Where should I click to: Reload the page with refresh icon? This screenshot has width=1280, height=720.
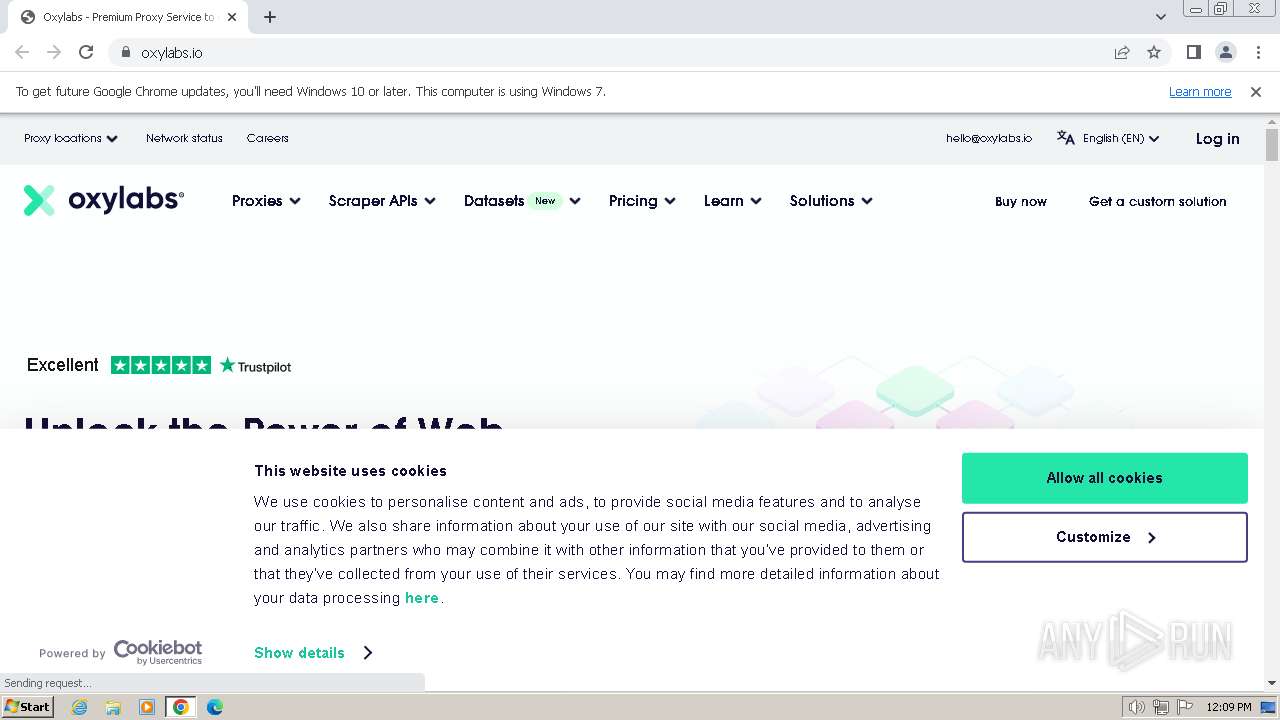tap(86, 52)
